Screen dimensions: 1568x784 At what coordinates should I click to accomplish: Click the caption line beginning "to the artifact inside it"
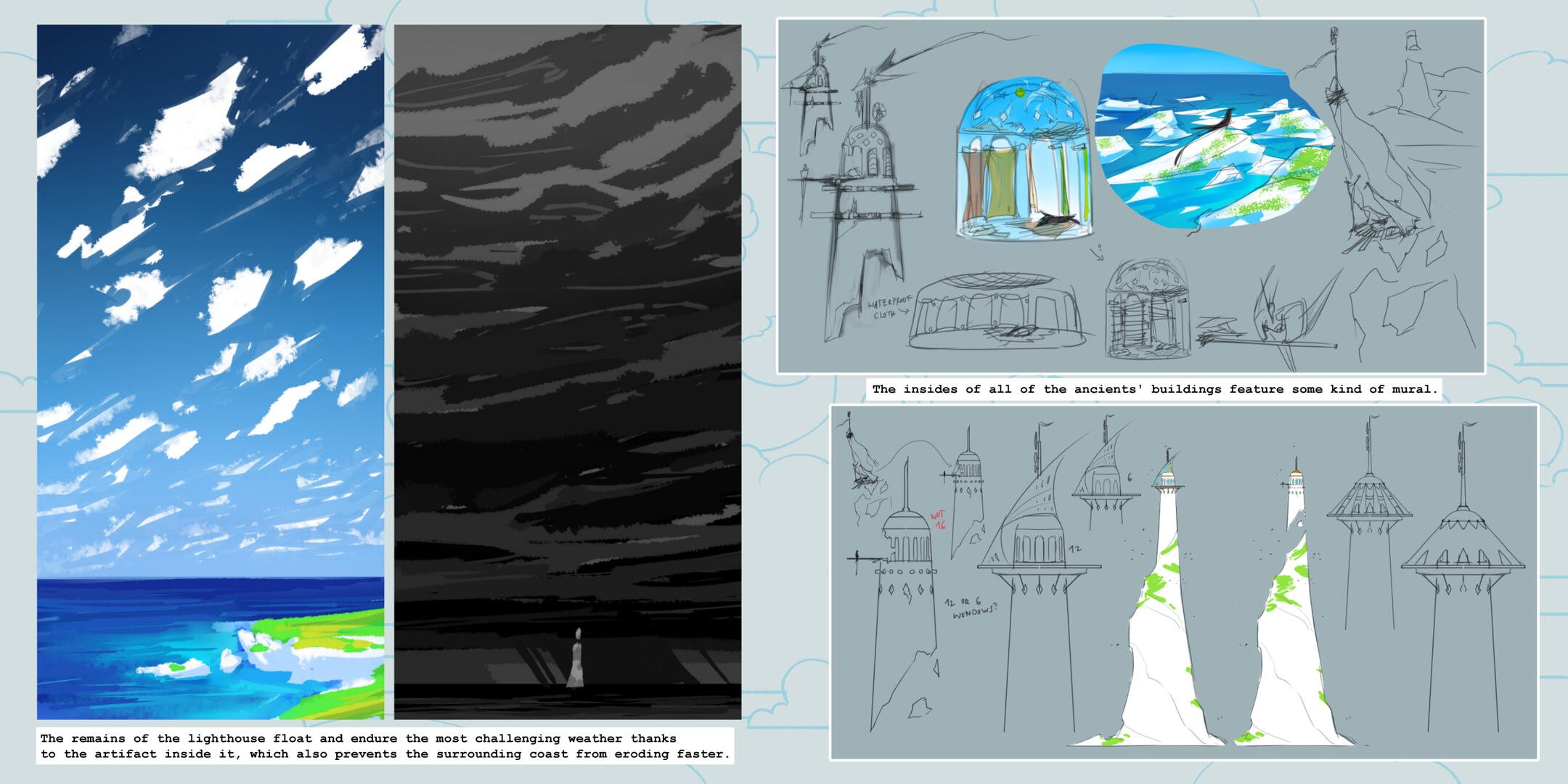coord(385,754)
